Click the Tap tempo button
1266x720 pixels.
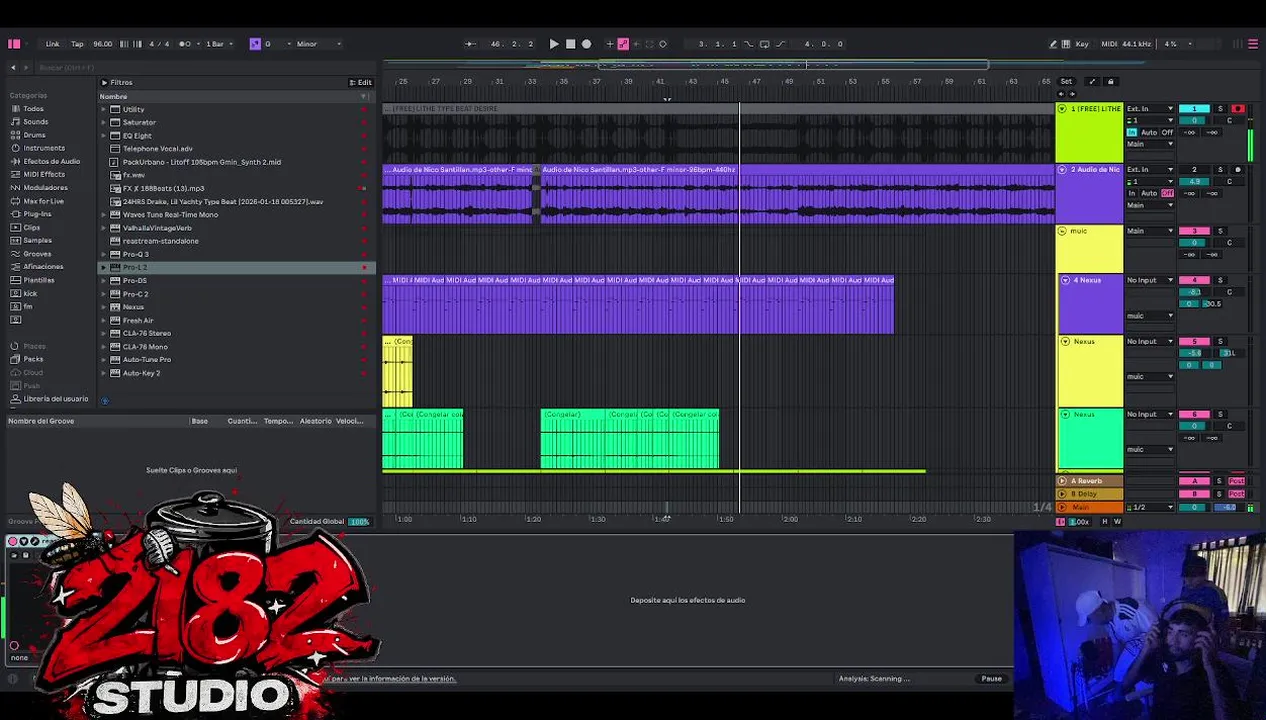78,44
